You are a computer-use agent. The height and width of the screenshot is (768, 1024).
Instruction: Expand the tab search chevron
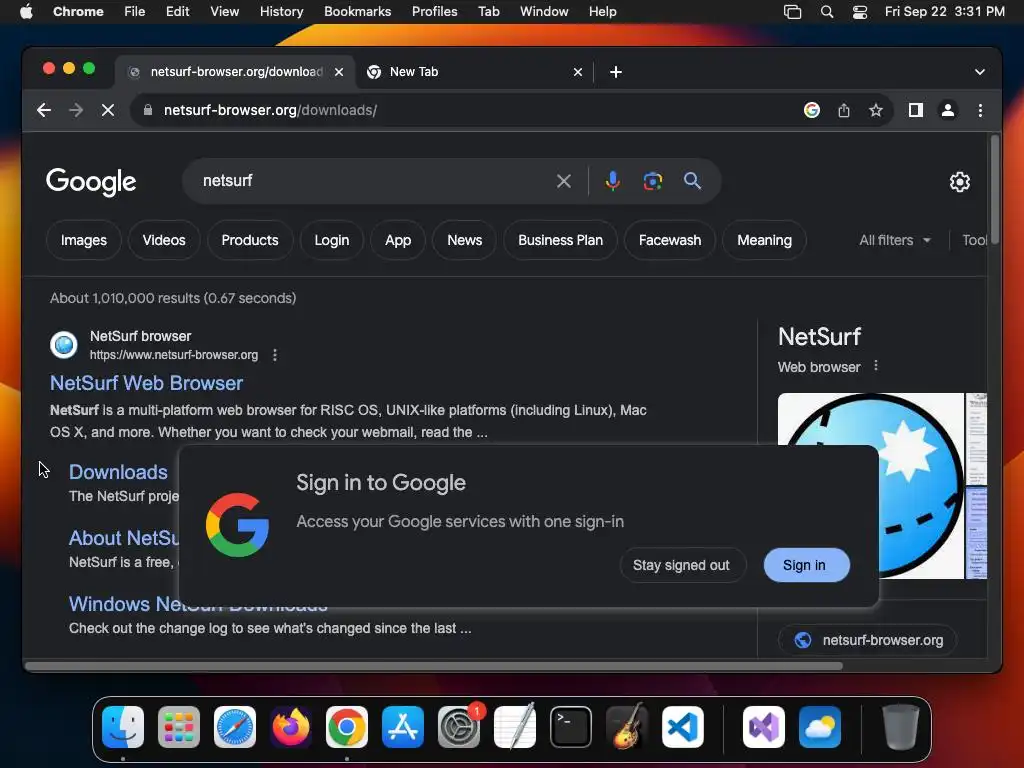click(x=980, y=72)
